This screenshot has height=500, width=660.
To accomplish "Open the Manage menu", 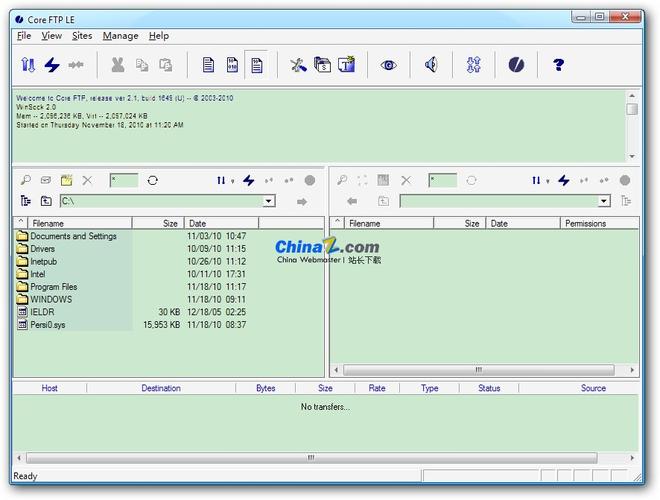I will point(120,36).
